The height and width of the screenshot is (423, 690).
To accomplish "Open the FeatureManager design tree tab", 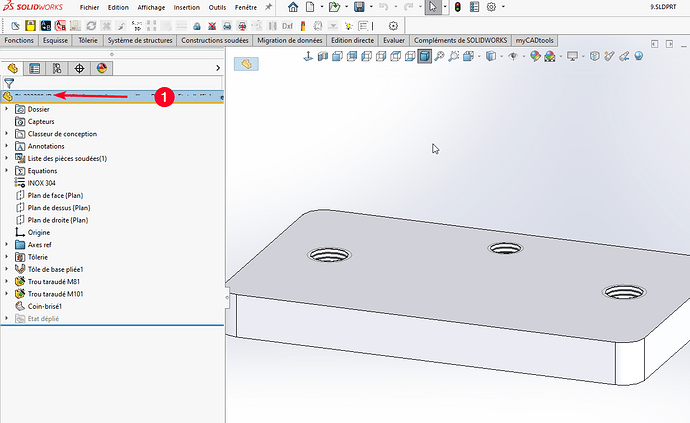I will [12, 68].
